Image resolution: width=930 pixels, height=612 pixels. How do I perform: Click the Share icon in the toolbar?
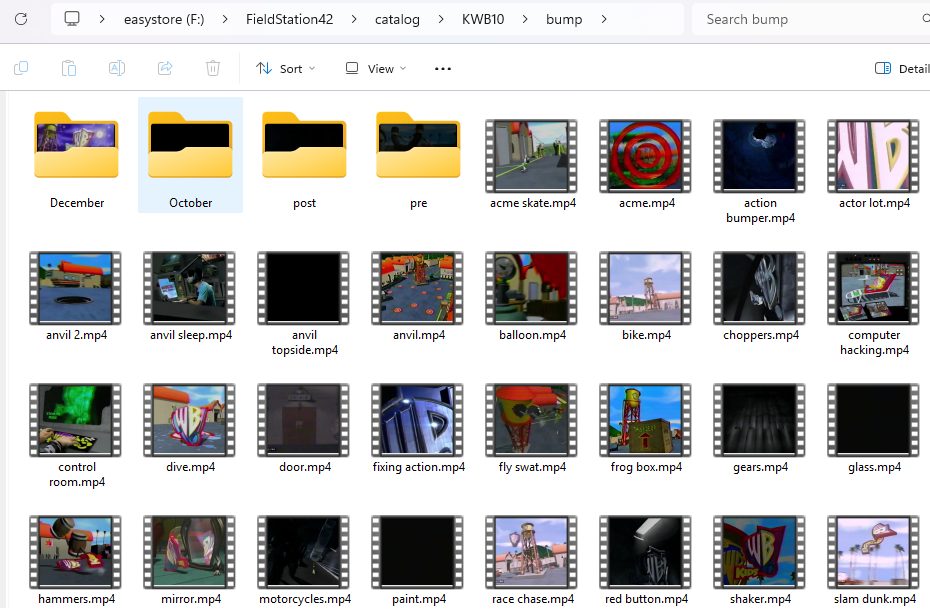coord(165,68)
